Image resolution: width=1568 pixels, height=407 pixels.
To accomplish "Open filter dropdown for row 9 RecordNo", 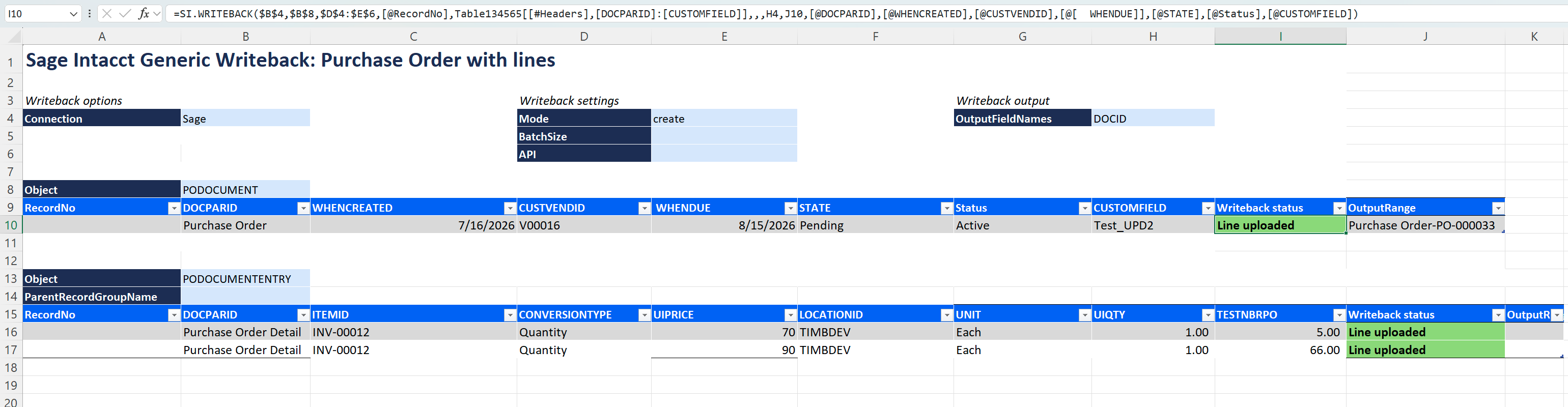I will coord(174,208).
